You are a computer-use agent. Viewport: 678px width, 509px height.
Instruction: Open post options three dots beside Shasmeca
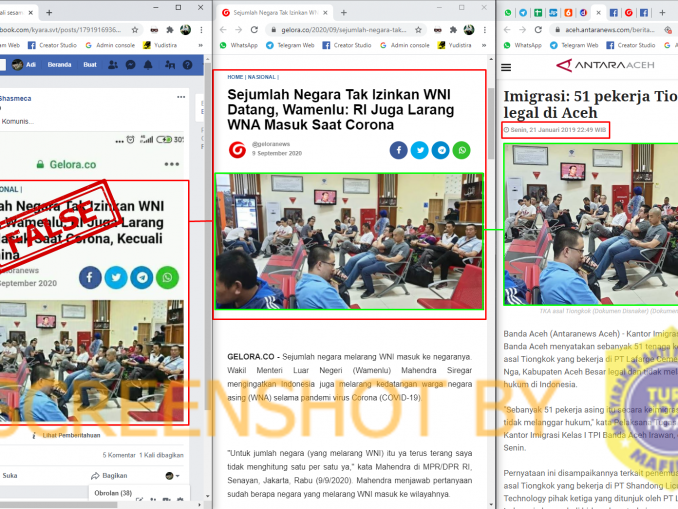[181, 97]
